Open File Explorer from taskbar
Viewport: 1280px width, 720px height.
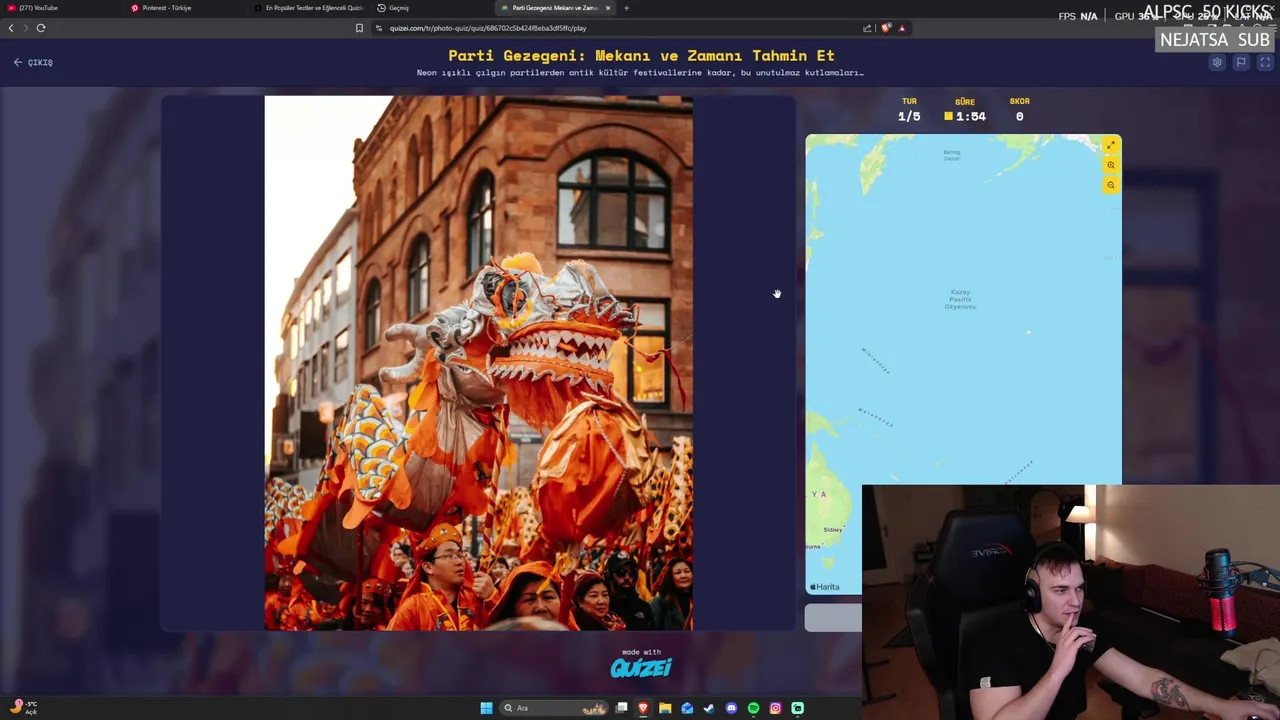click(665, 708)
